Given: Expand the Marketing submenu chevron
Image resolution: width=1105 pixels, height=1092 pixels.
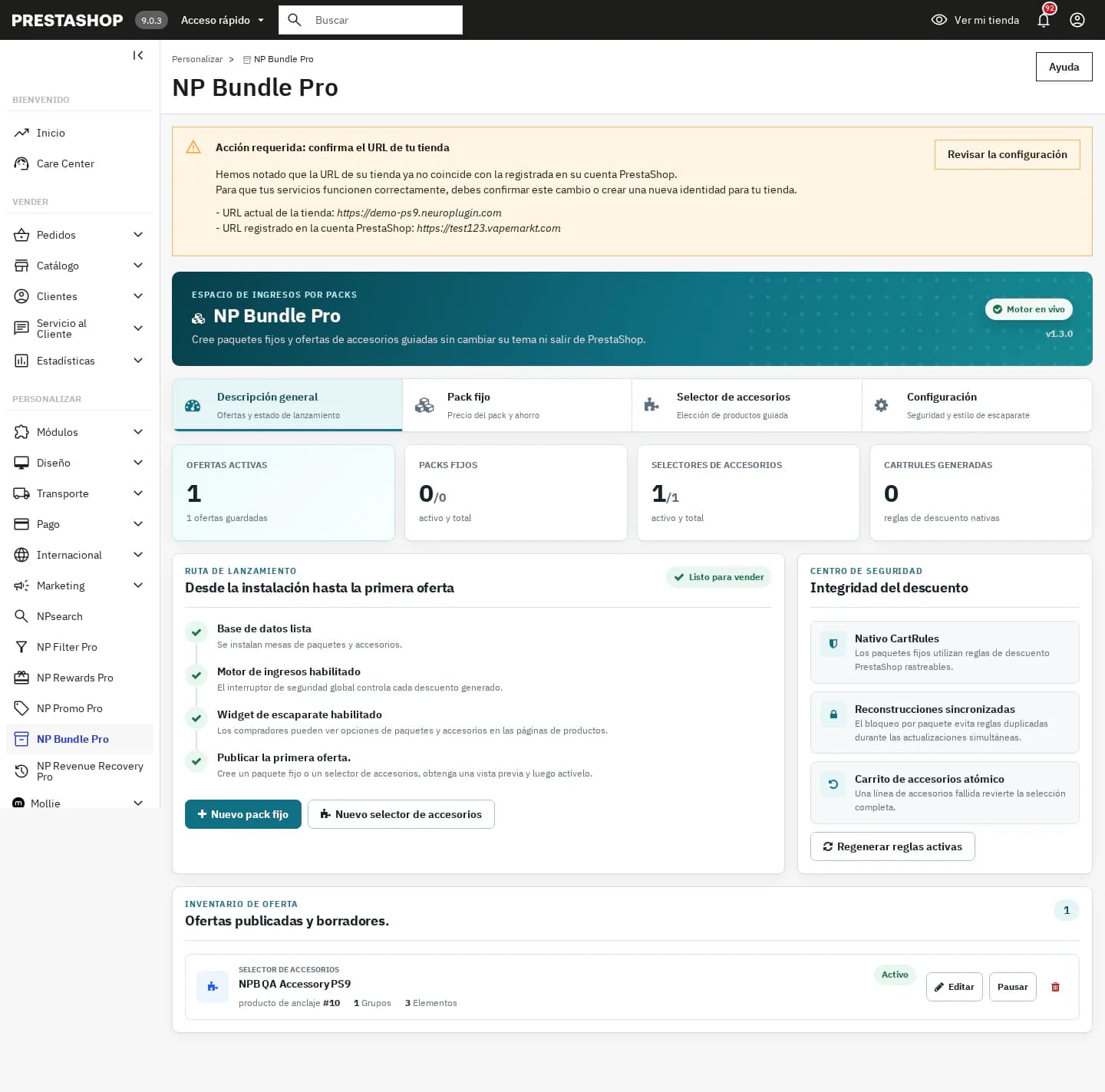Looking at the screenshot, I should (138, 586).
